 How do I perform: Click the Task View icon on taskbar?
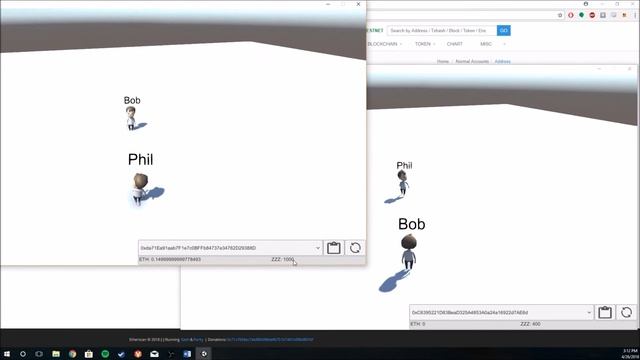(x=39, y=354)
